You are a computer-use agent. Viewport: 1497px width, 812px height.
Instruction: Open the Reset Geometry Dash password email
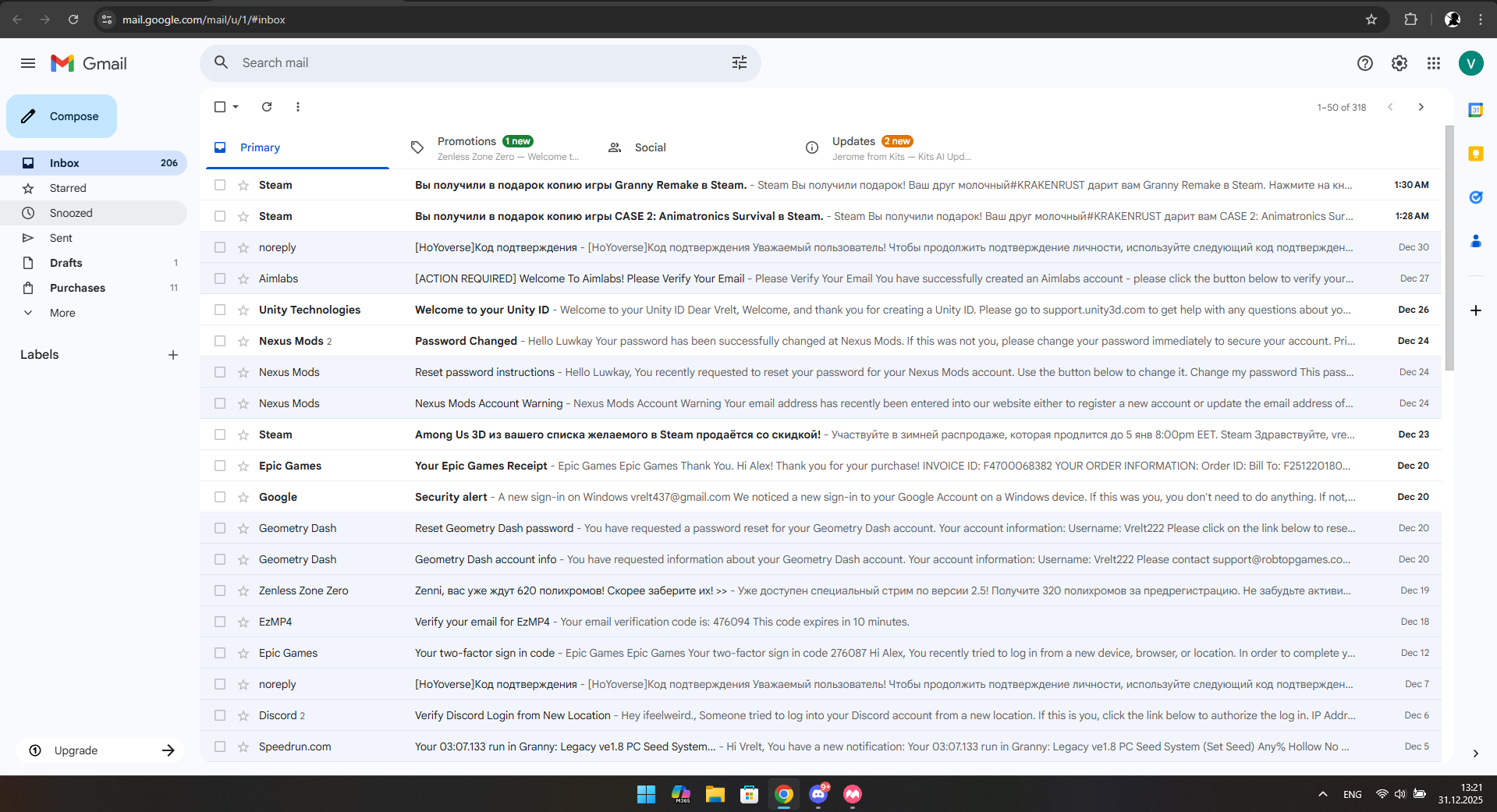click(821, 528)
